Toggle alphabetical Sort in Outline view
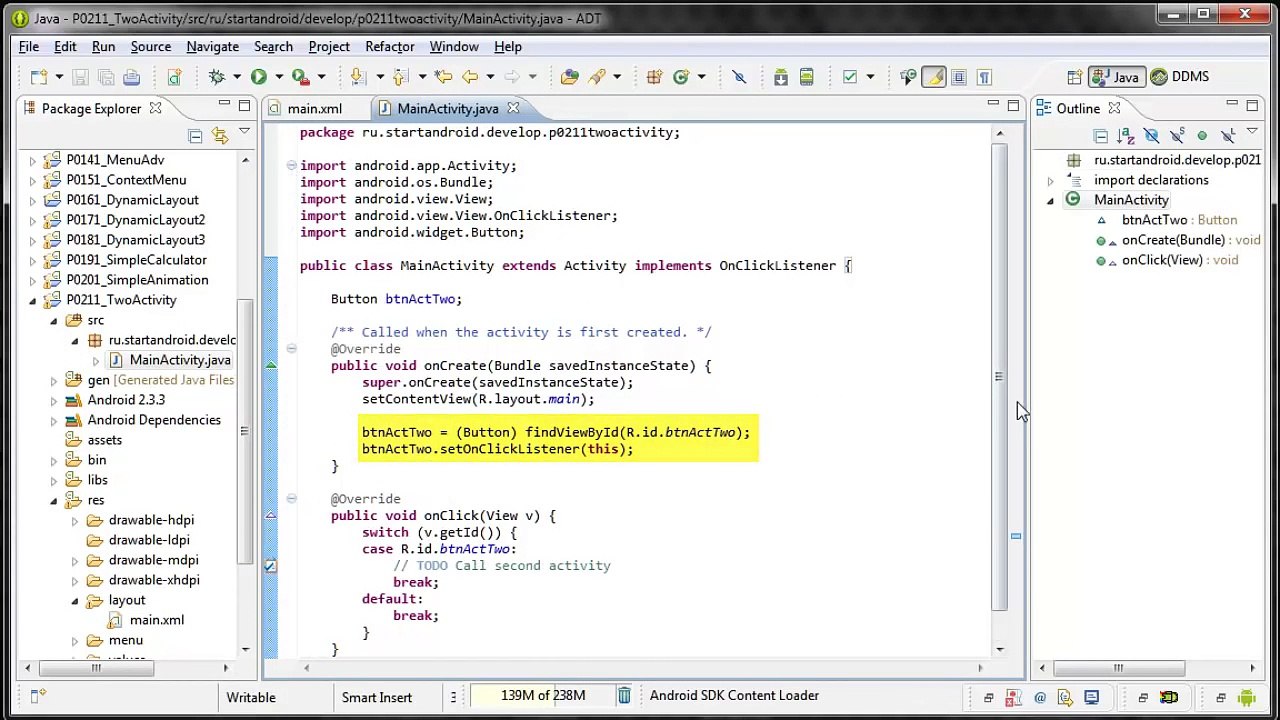Viewport: 1280px width, 720px height. point(1126,136)
